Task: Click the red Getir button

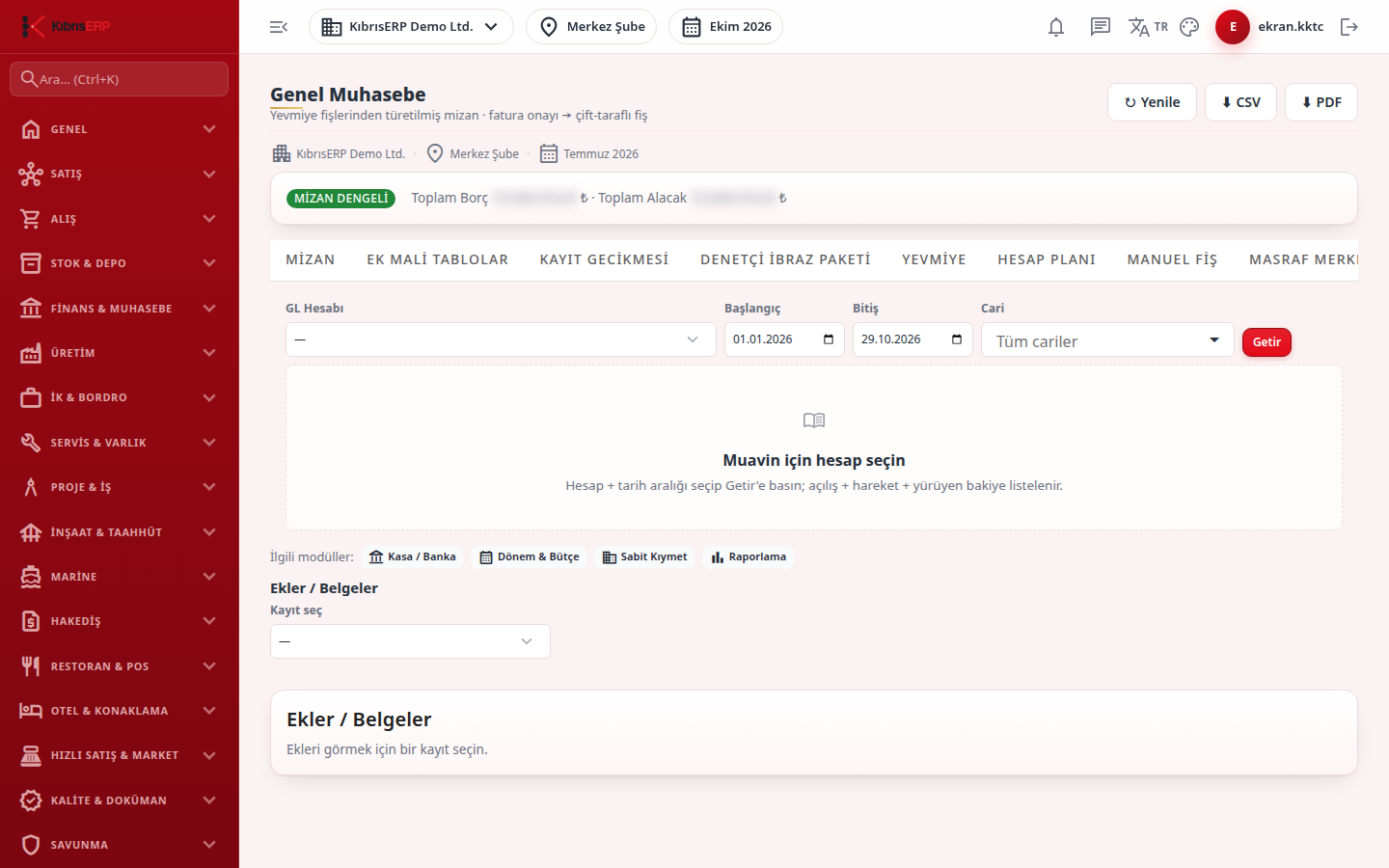Action: [1266, 342]
